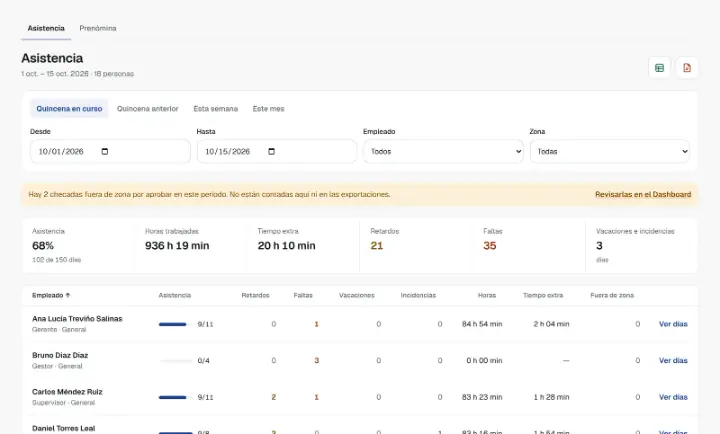Click the Hasta date input 10/15/2026
720x434 pixels.
point(277,152)
